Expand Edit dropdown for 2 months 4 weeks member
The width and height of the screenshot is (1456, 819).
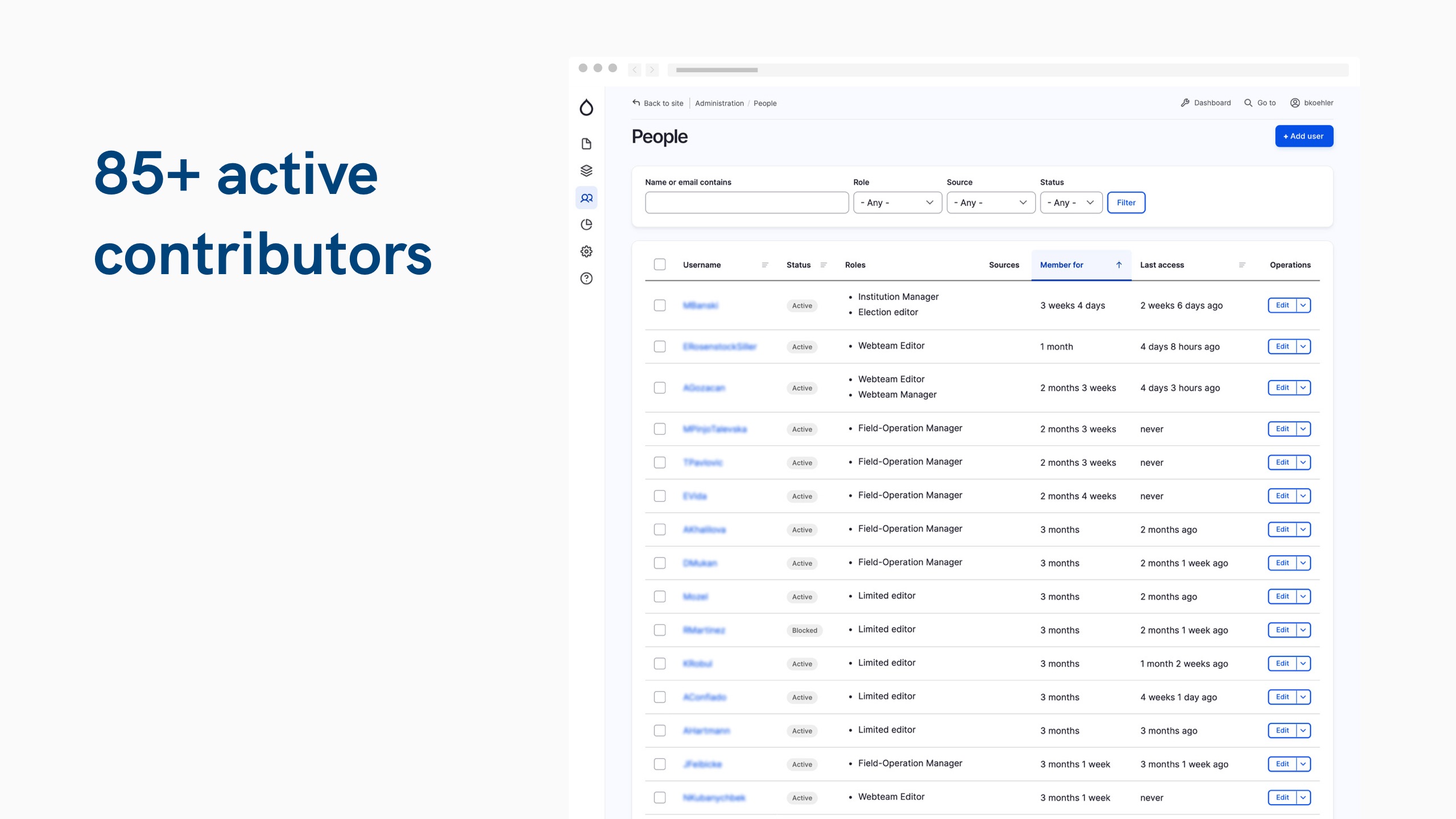(x=1304, y=496)
